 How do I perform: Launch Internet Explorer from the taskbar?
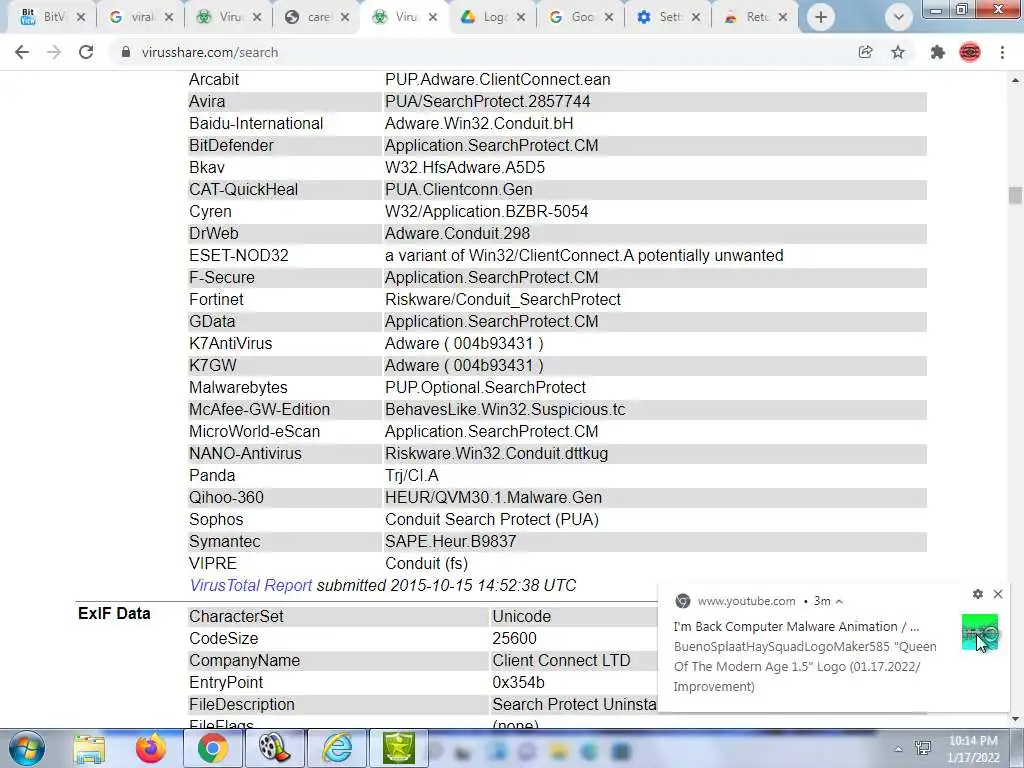click(337, 748)
